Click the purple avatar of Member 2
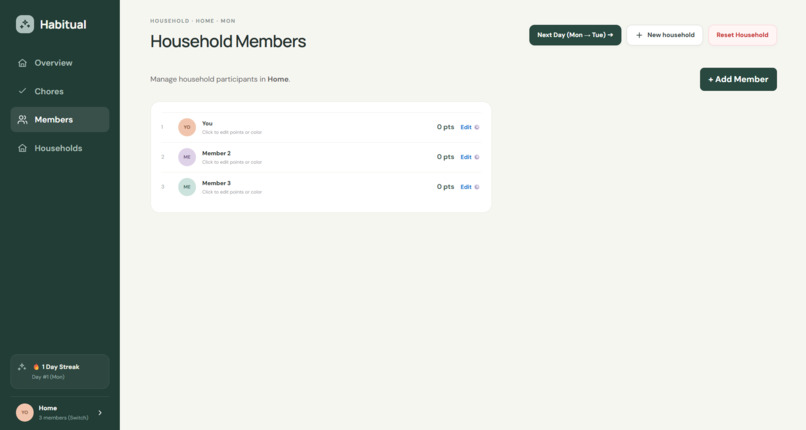Image resolution: width=806 pixels, height=430 pixels. click(x=187, y=157)
